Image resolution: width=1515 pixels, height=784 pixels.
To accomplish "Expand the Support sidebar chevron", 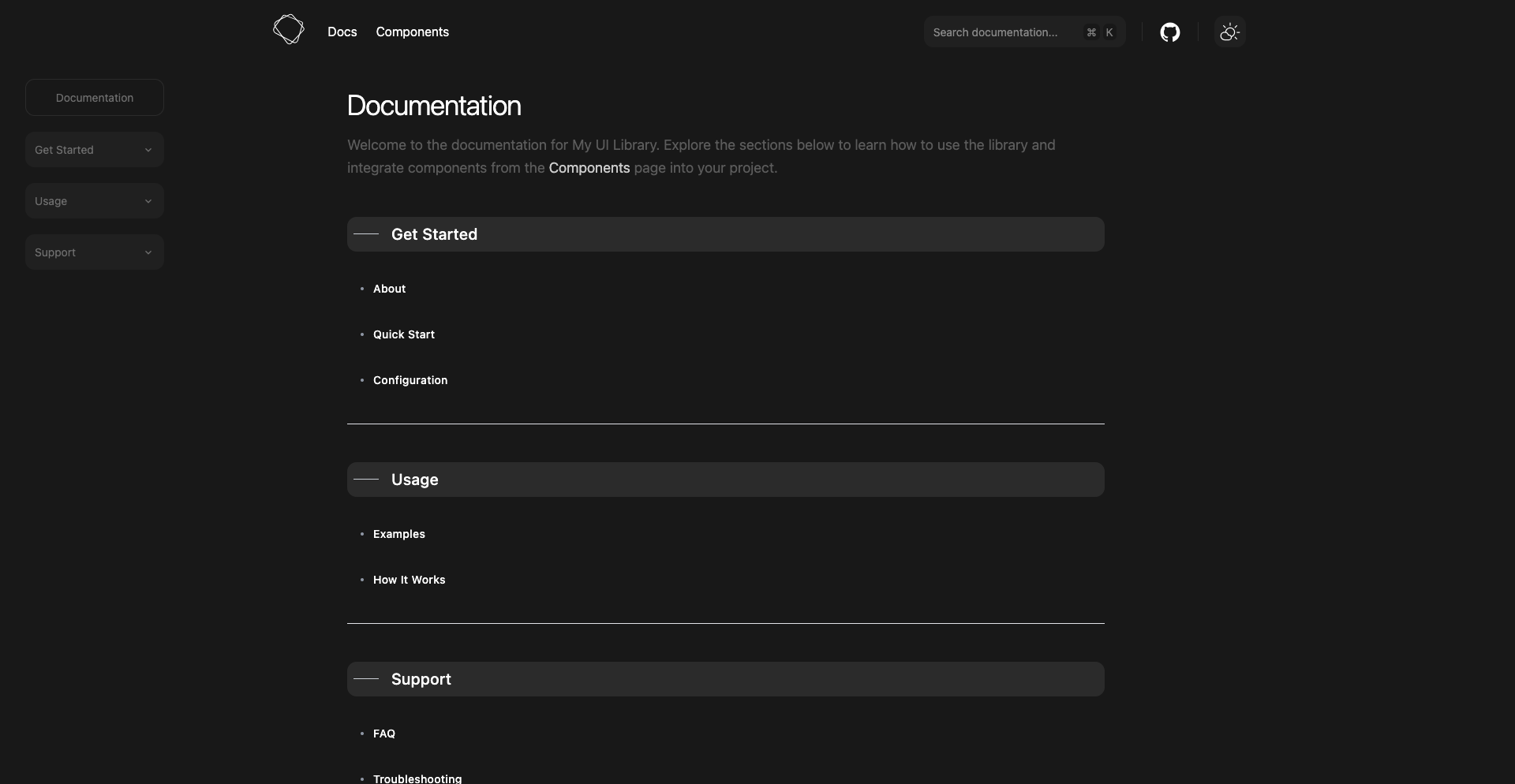I will point(148,252).
